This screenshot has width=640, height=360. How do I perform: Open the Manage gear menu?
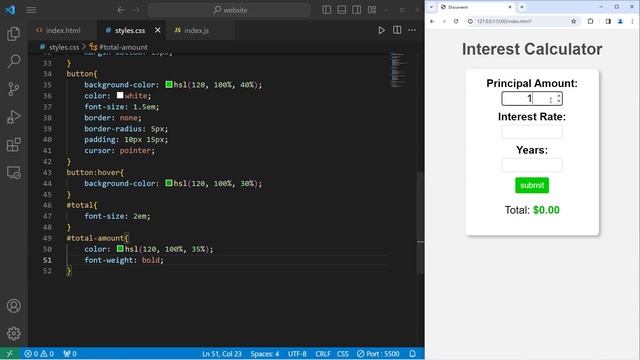[x=13, y=333]
